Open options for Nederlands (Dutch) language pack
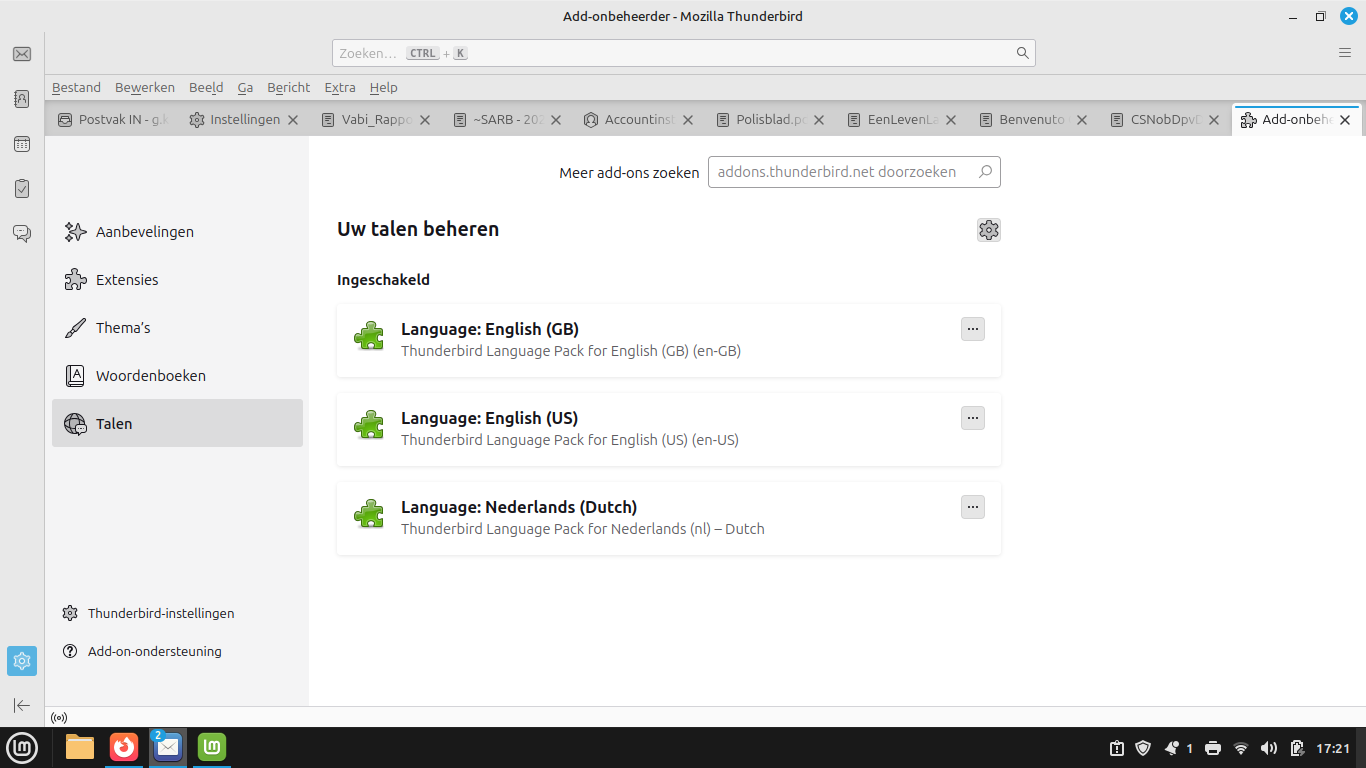 tap(973, 507)
